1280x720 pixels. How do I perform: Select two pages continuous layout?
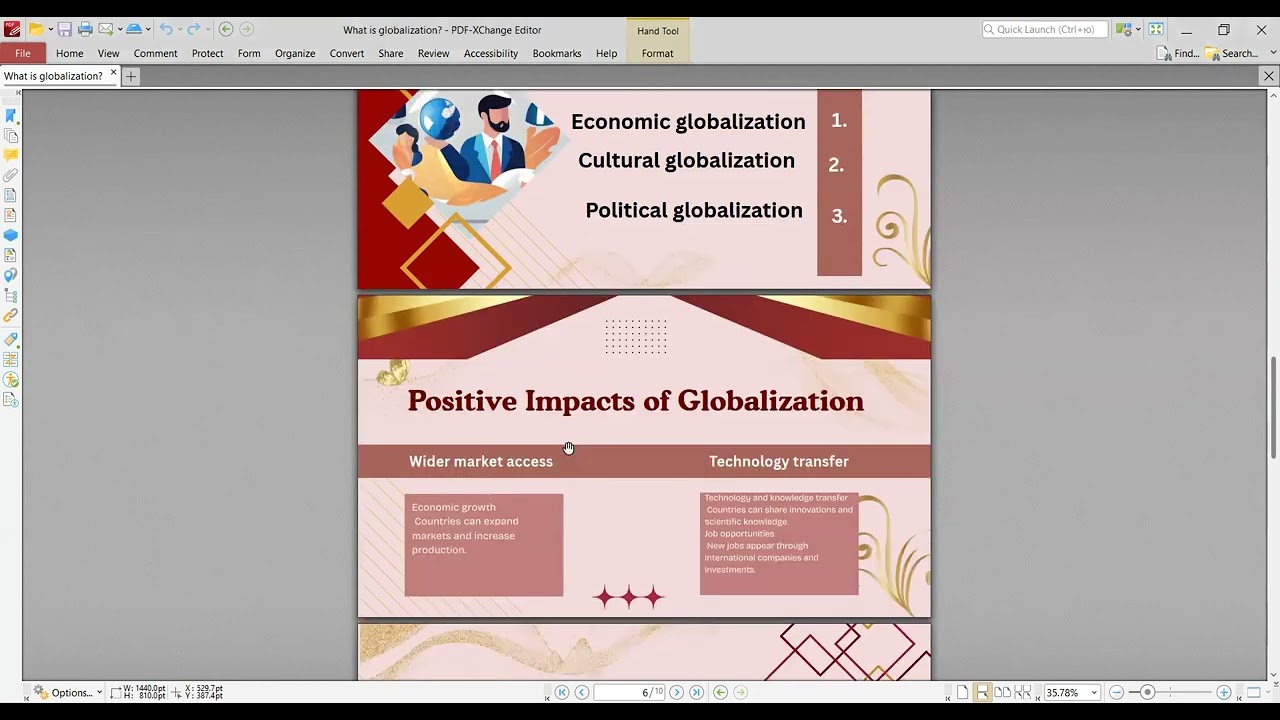click(1023, 692)
